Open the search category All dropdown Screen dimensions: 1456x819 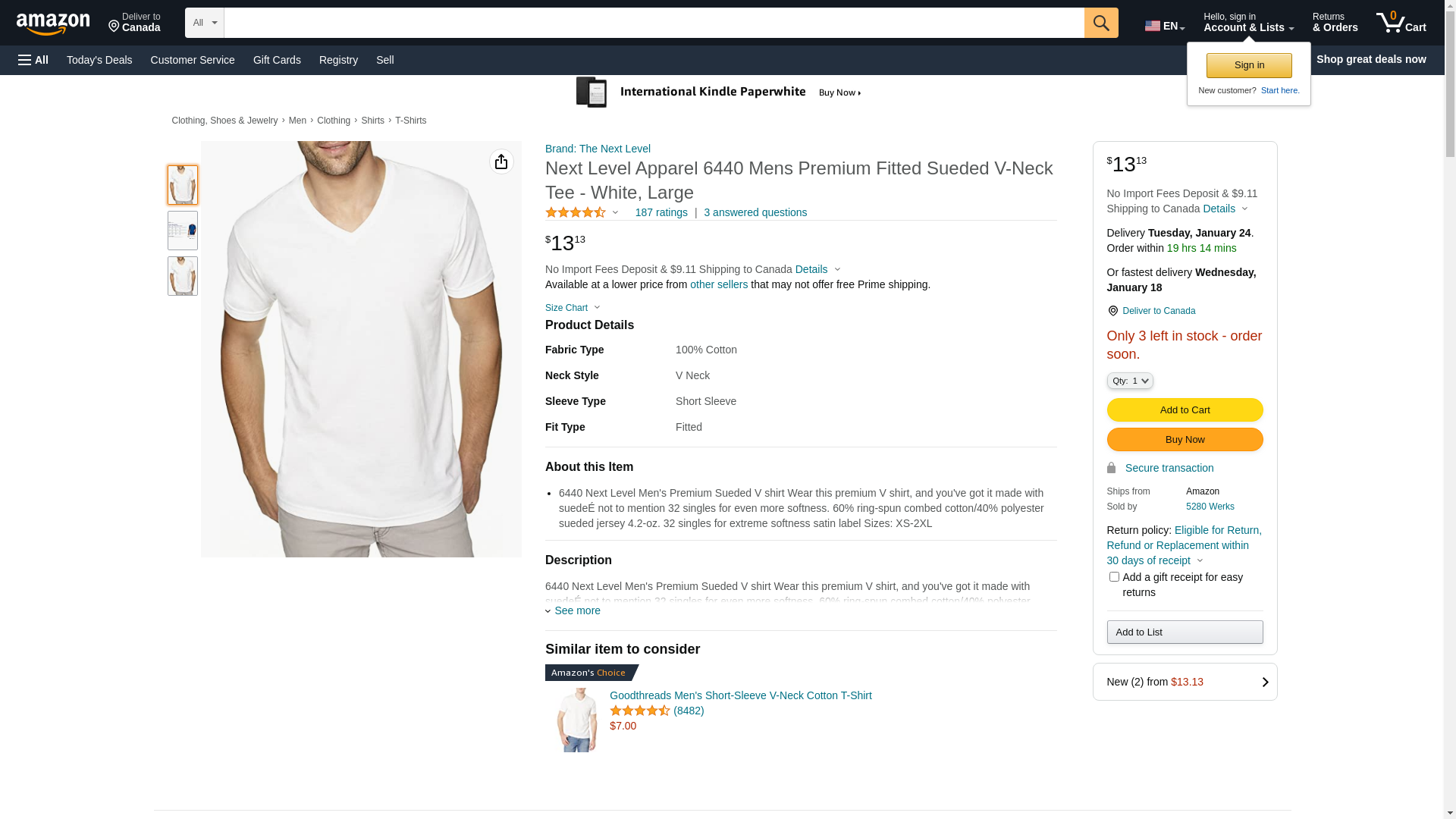(x=204, y=23)
